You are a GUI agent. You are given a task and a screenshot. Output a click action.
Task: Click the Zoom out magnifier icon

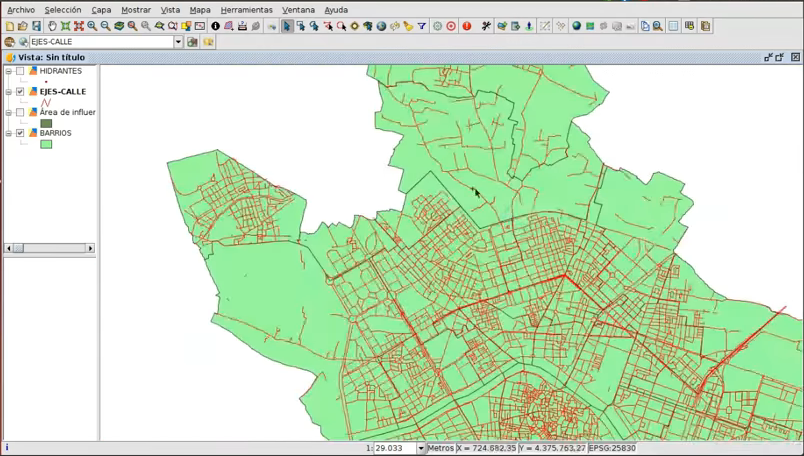pos(105,26)
